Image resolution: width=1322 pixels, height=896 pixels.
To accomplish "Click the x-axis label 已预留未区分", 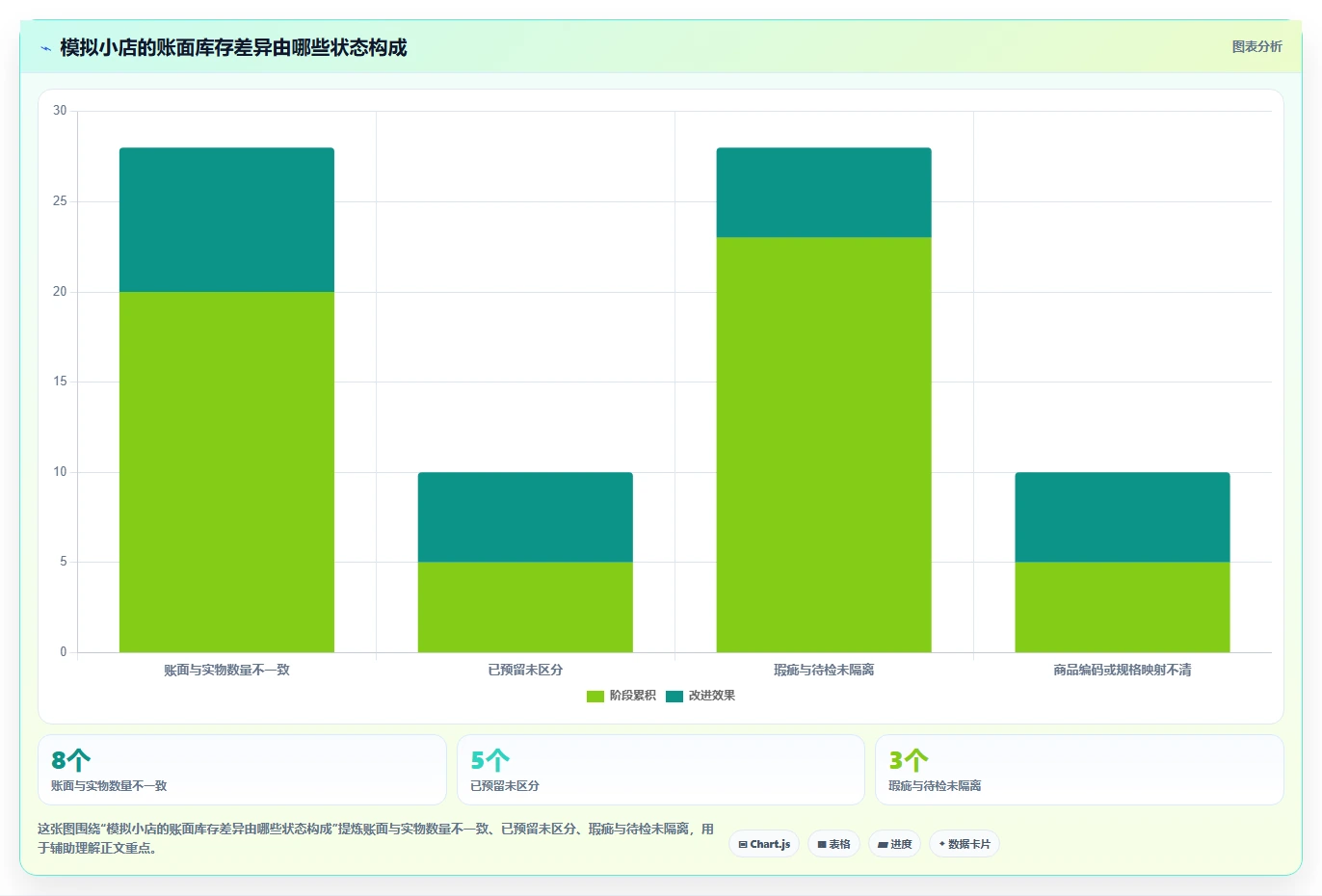I will pyautogui.click(x=525, y=670).
